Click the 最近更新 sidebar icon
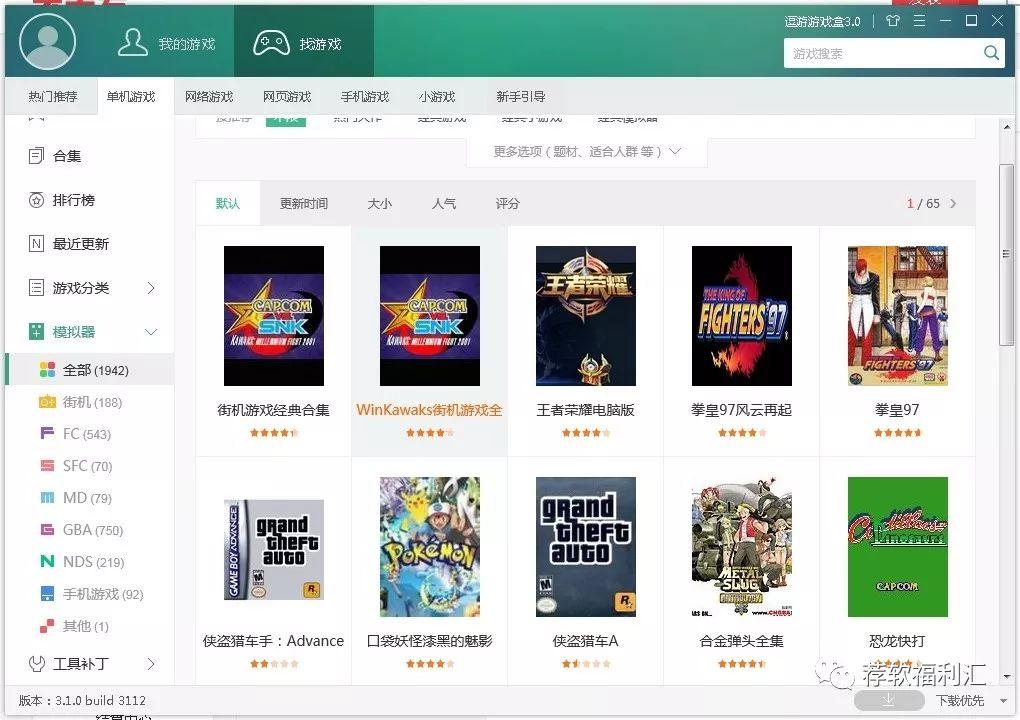The image size is (1020, 720). coord(36,244)
